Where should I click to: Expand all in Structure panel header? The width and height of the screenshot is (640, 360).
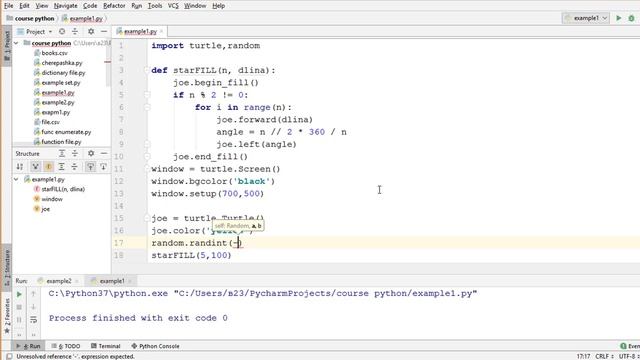[62, 153]
